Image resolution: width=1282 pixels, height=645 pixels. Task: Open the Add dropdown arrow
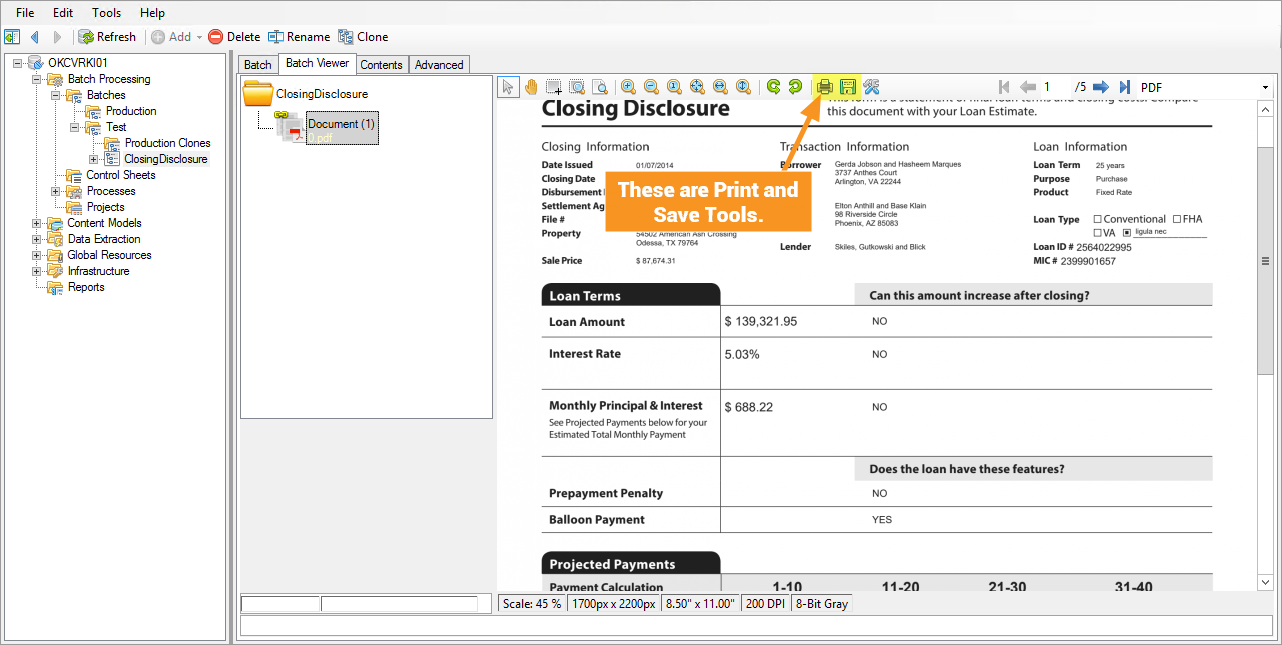pyautogui.click(x=199, y=37)
